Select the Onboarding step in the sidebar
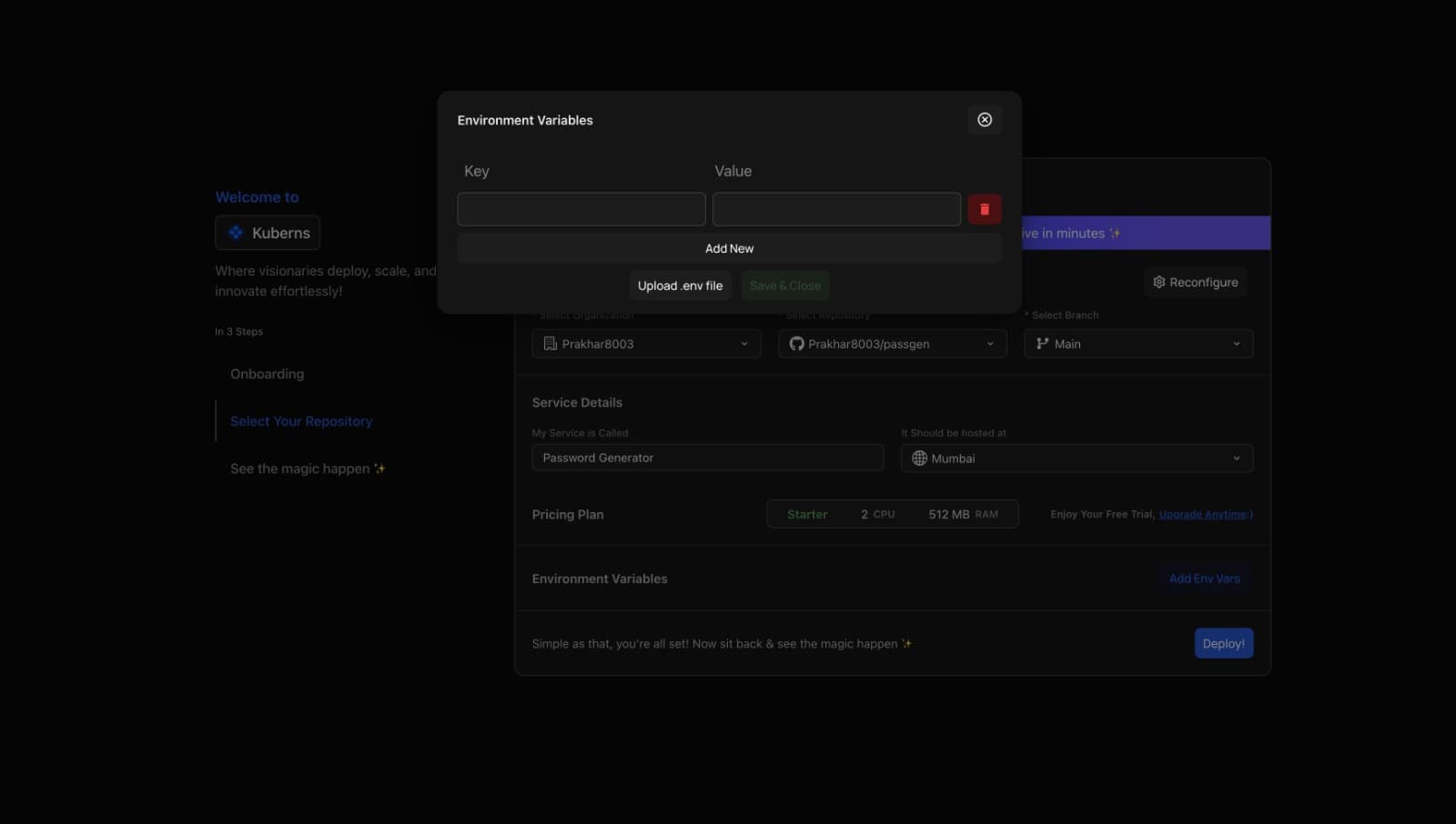The image size is (1456, 824). [267, 374]
